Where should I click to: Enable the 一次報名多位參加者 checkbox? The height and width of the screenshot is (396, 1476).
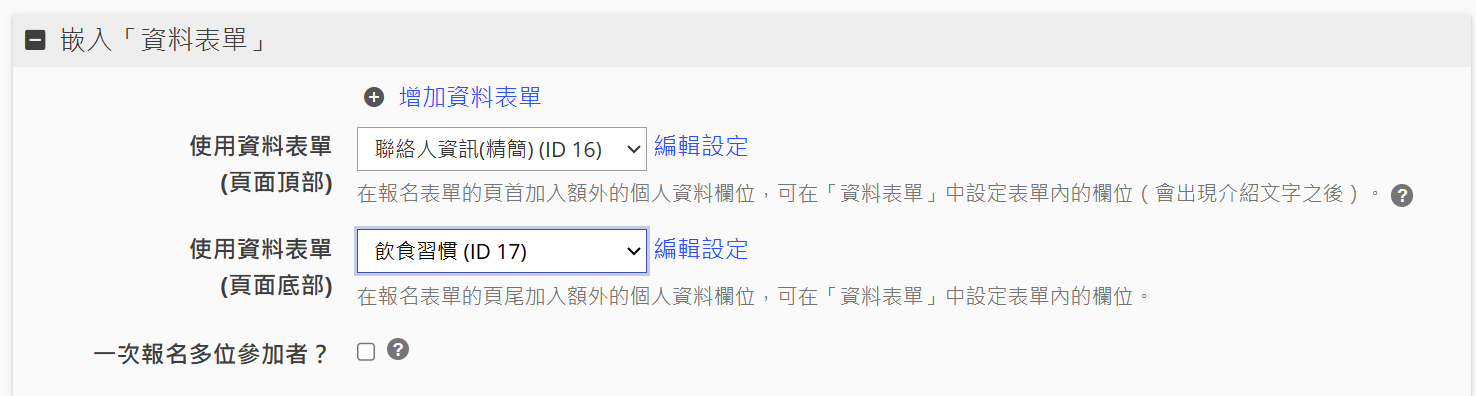(x=366, y=352)
